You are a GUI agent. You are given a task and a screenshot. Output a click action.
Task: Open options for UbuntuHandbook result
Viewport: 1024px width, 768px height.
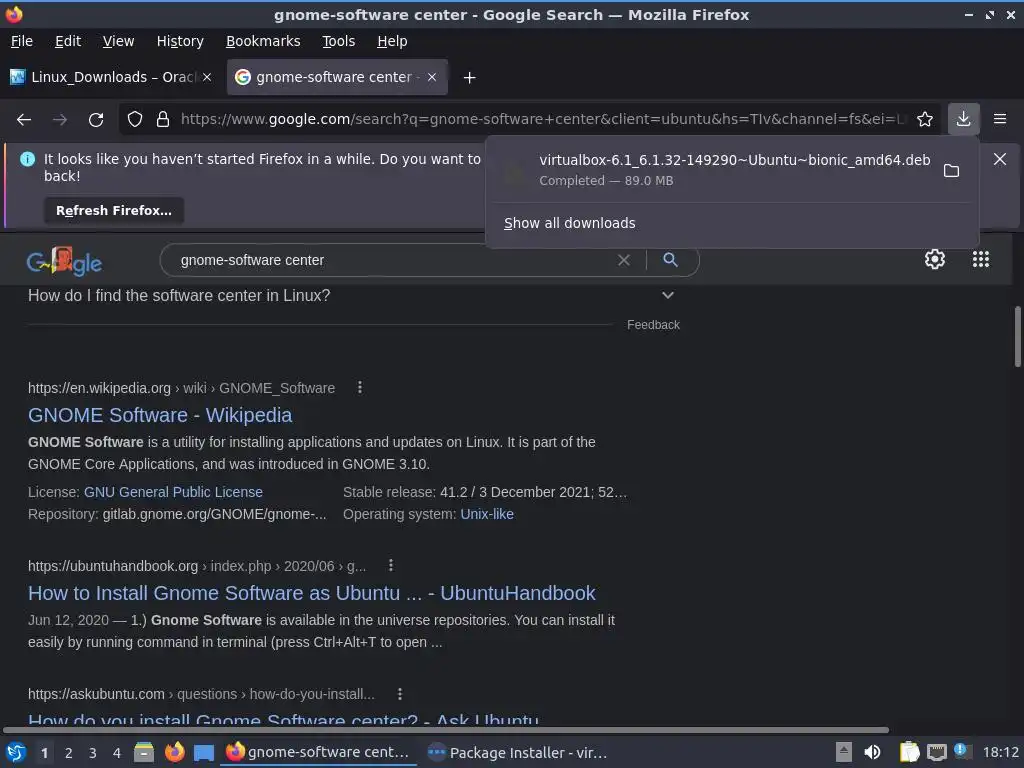click(391, 565)
